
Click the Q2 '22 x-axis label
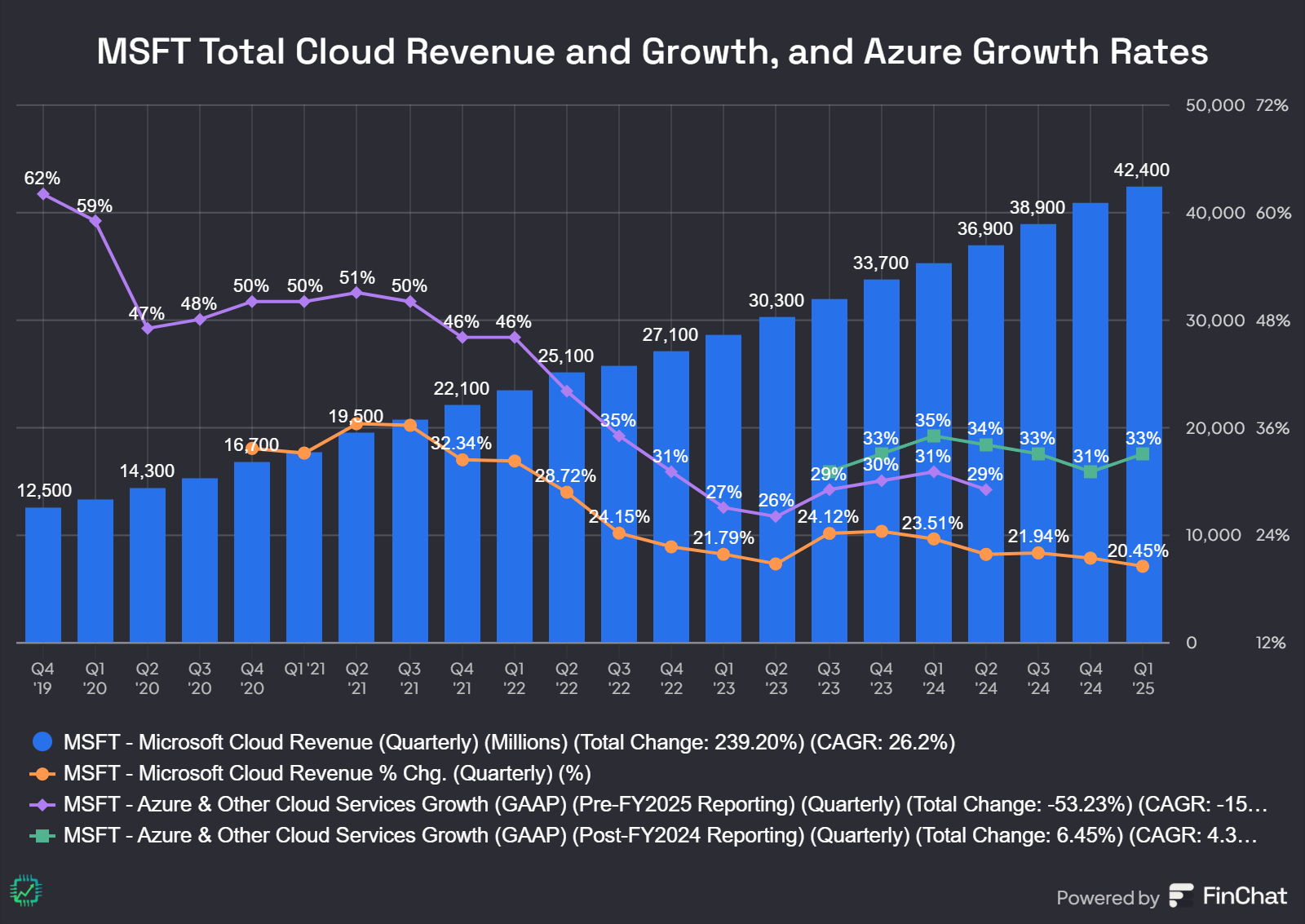tap(567, 679)
